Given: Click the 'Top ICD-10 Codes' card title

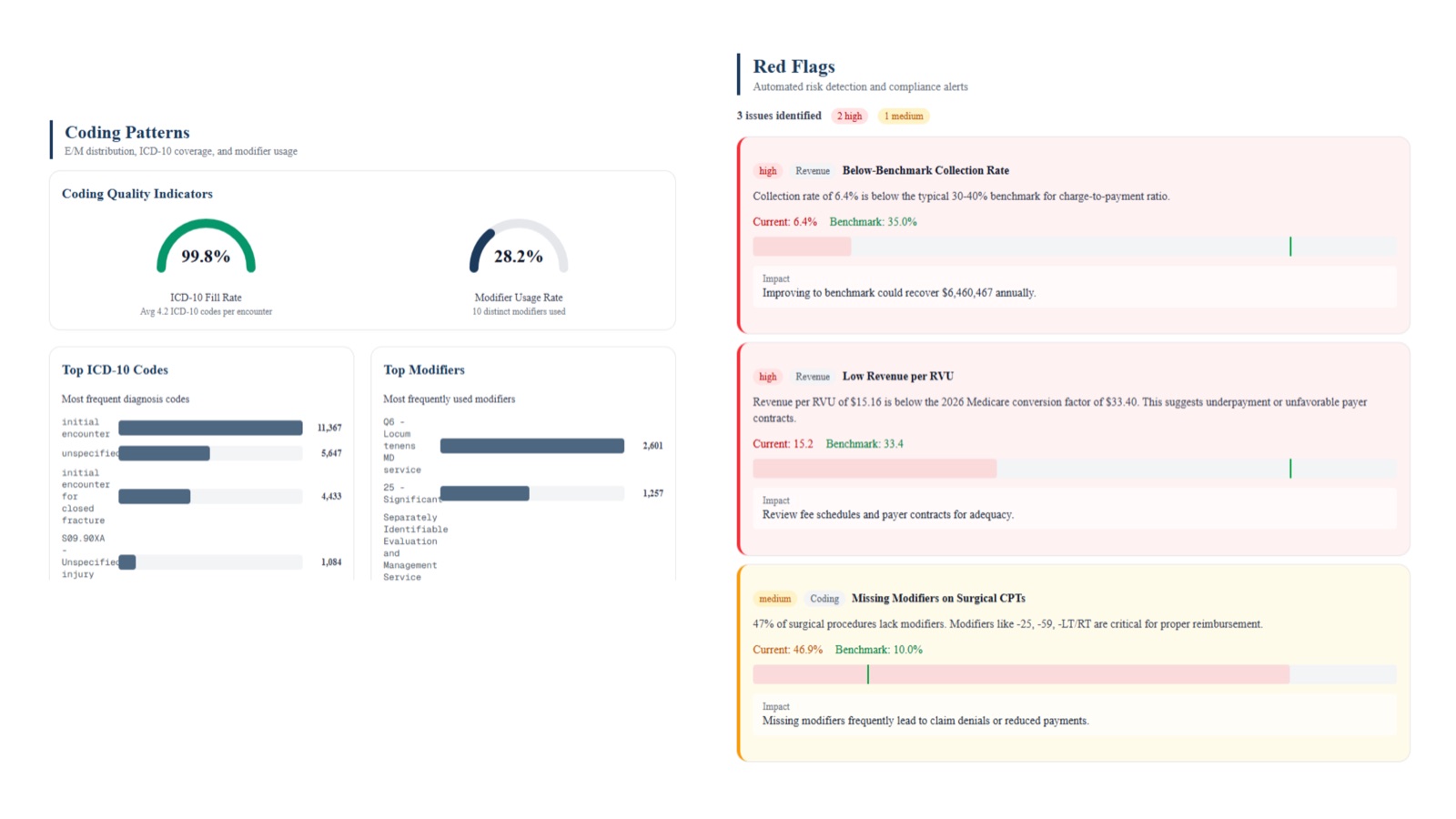Looking at the screenshot, I should coord(115,370).
